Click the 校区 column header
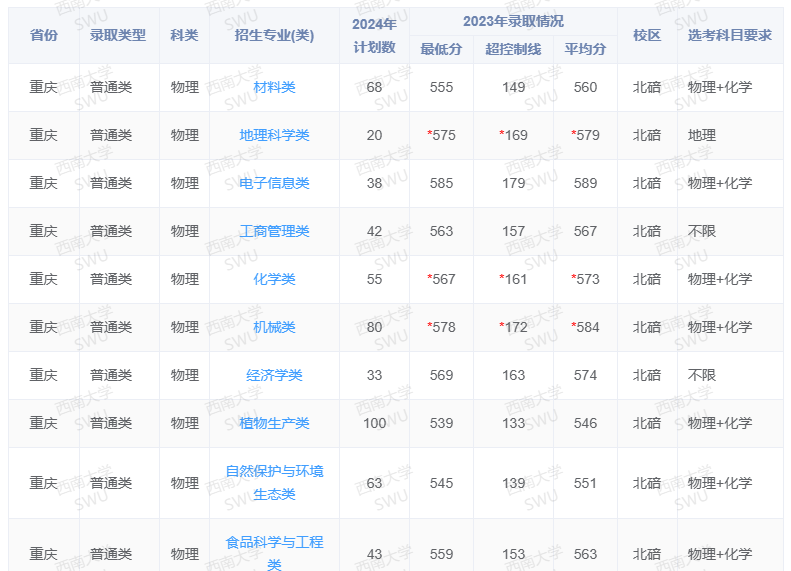This screenshot has width=791, height=571. 647,35
